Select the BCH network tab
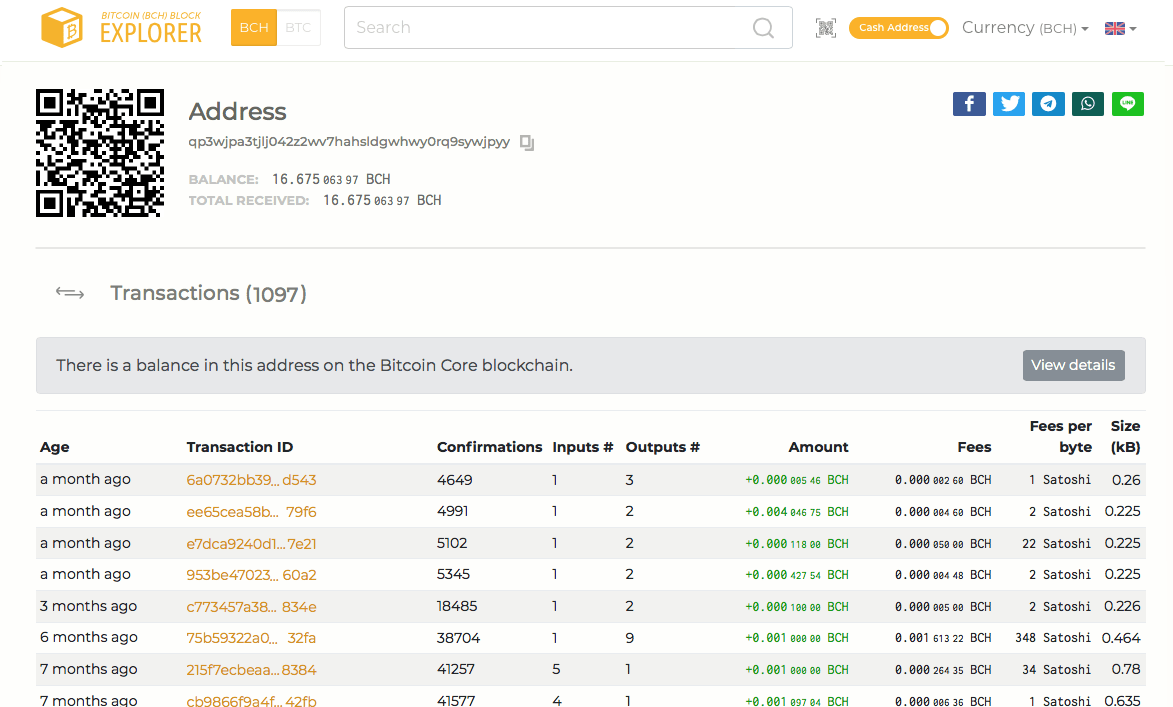Image resolution: width=1173 pixels, height=707 pixels. pos(253,27)
